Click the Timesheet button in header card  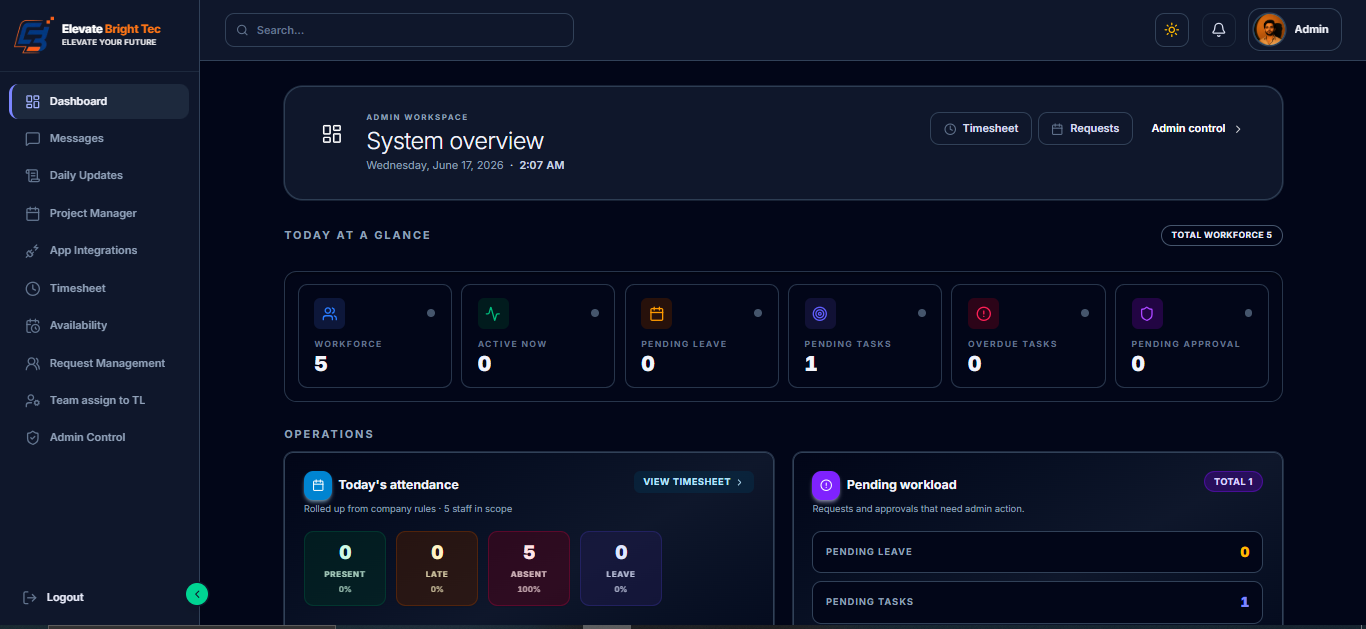981,129
